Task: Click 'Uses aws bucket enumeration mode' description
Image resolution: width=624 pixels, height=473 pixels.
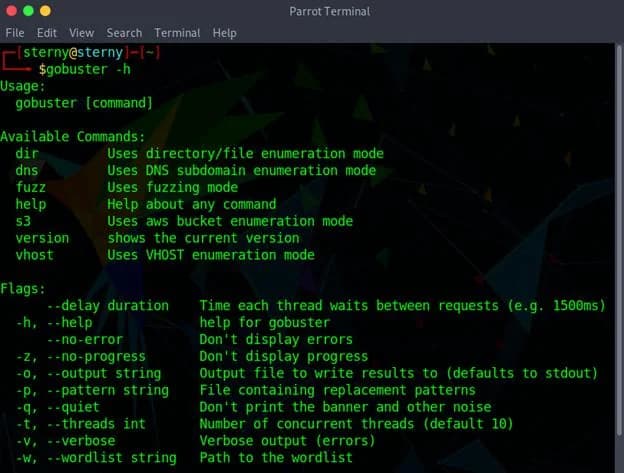Action: 230,221
